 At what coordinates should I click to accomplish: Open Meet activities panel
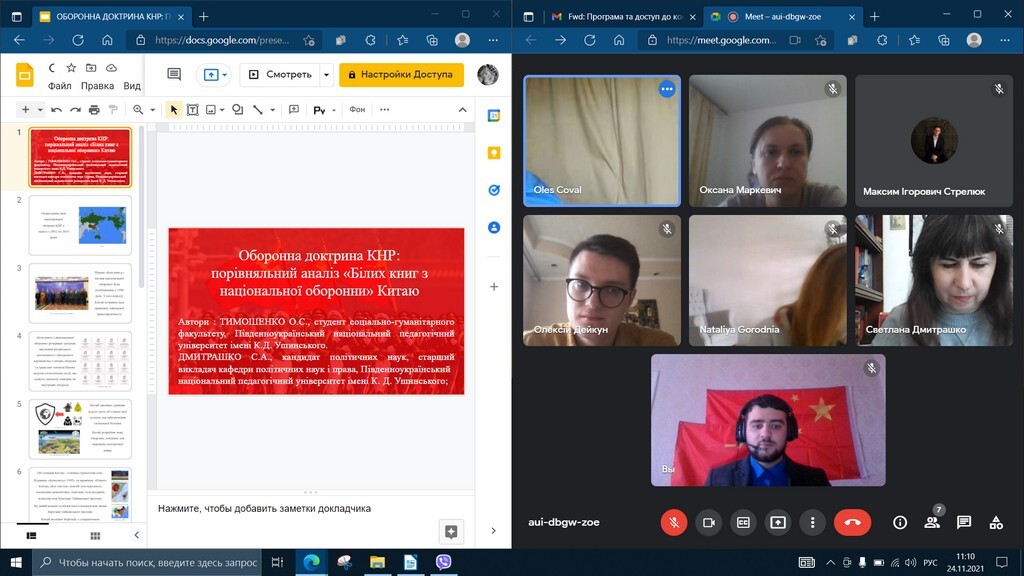996,522
